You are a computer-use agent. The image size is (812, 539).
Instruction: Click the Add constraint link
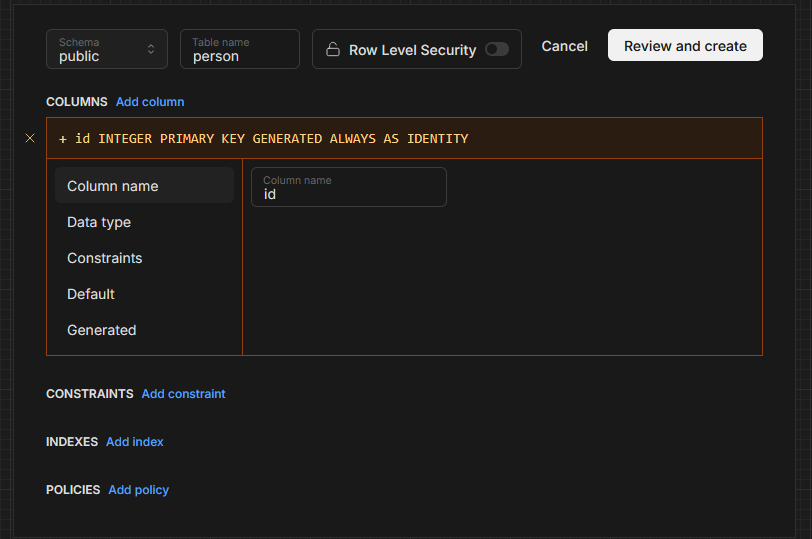183,394
